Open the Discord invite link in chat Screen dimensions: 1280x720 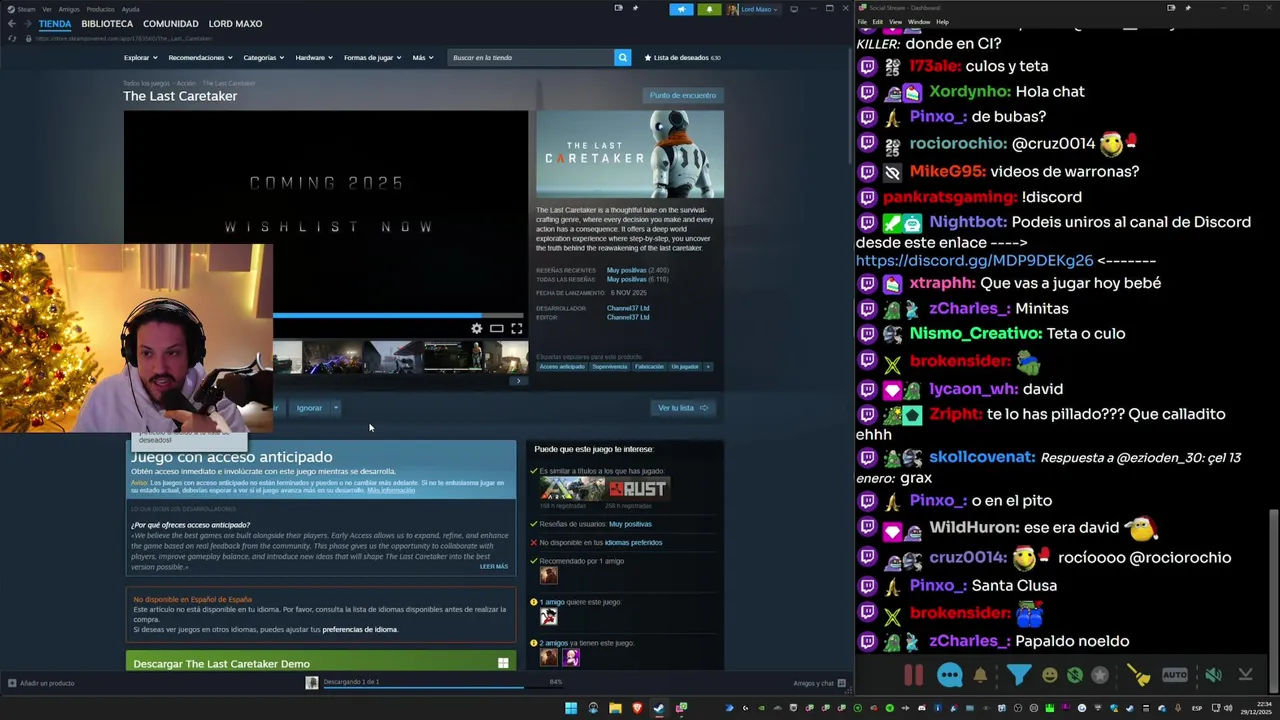[974, 260]
